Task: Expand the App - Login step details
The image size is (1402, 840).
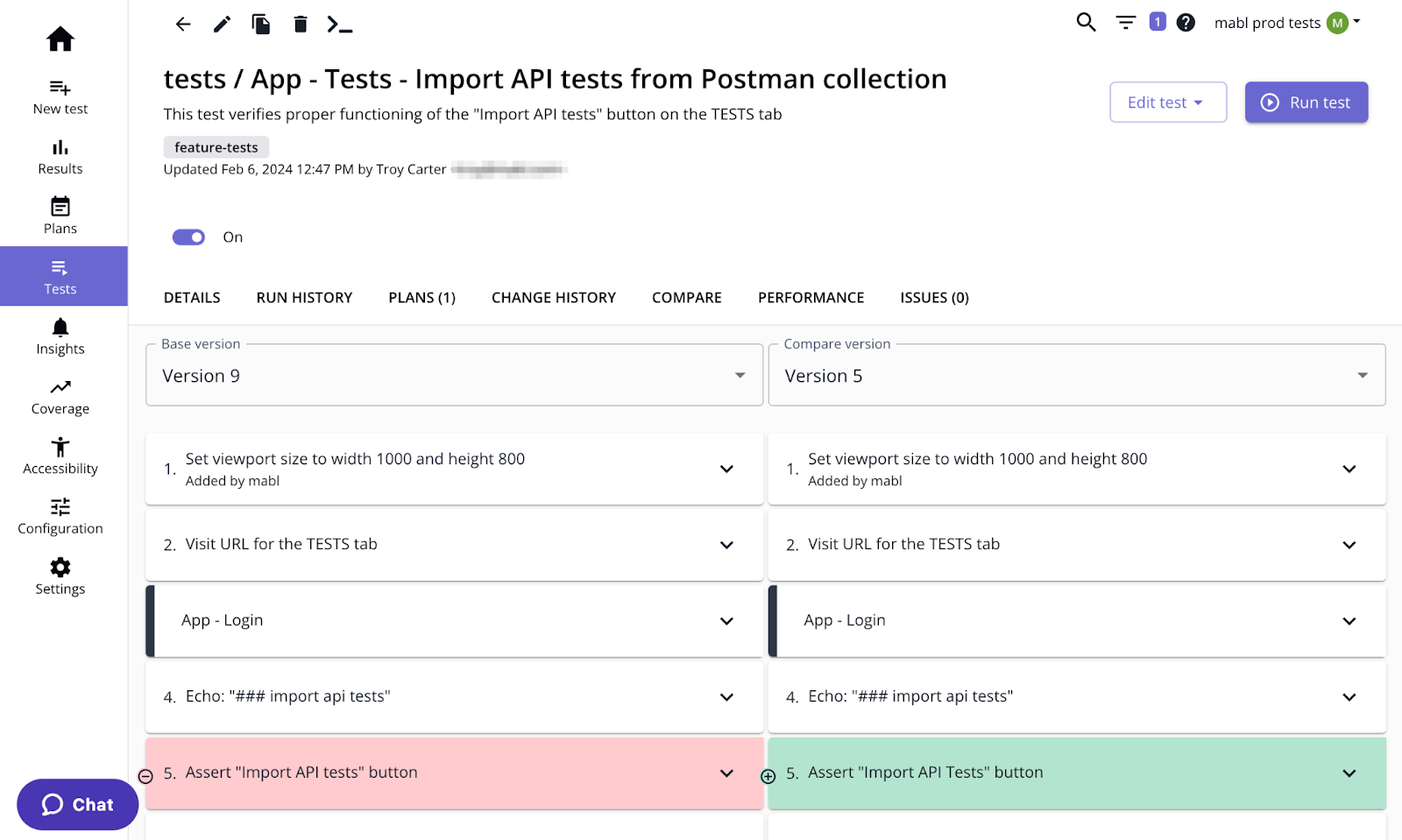Action: coord(726,621)
